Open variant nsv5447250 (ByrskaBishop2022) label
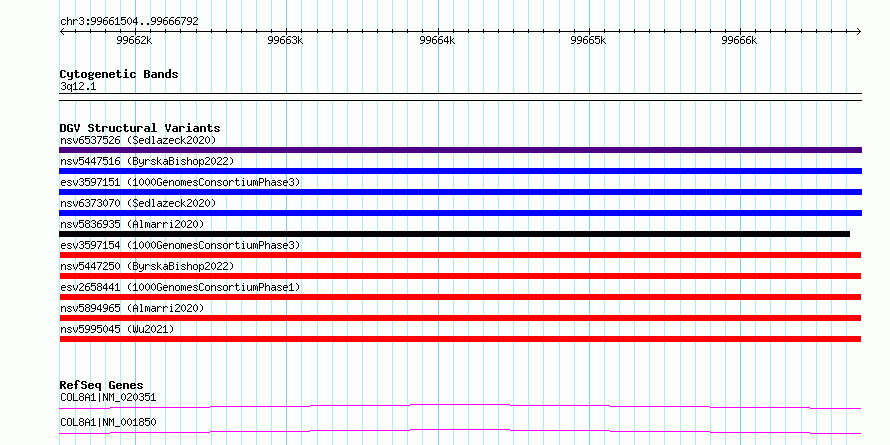This screenshot has height=445, width=890. [147, 266]
